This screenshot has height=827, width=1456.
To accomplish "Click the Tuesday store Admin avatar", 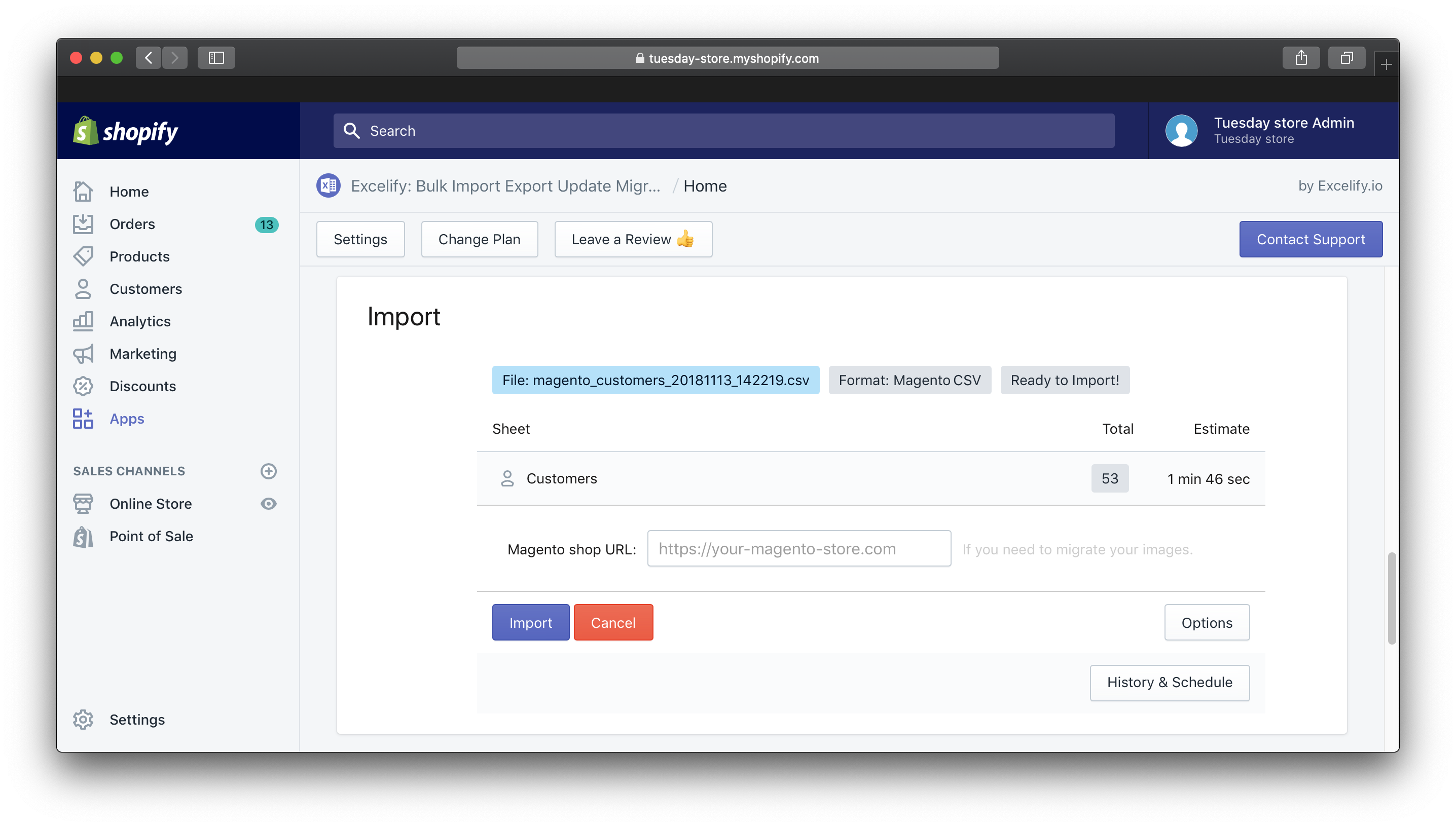I will (x=1181, y=131).
